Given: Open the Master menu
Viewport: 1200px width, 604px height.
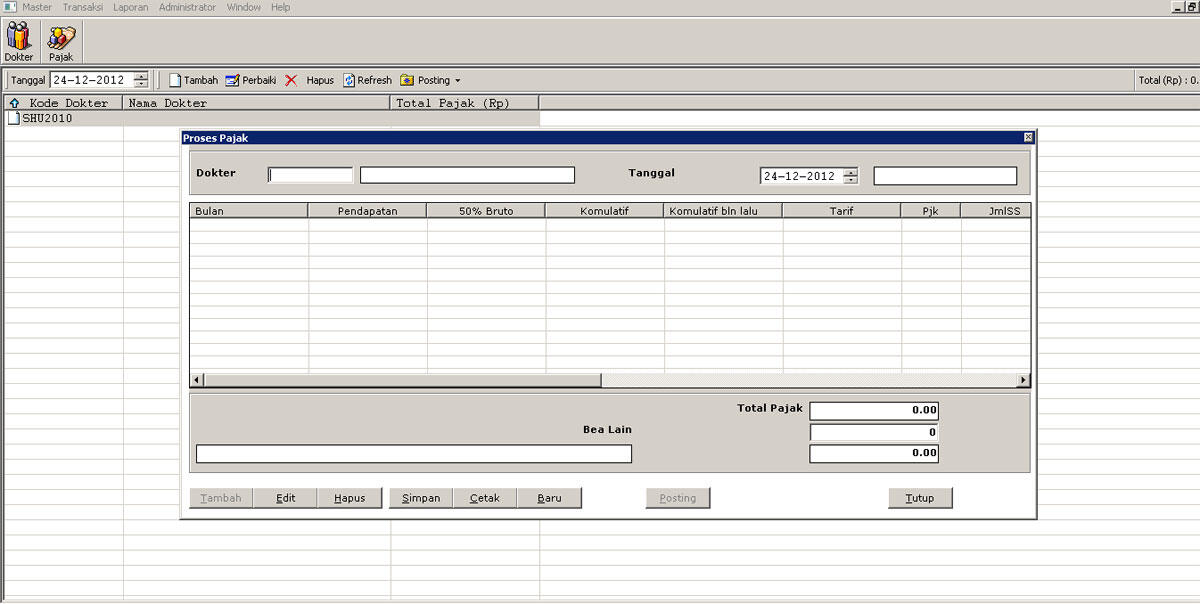Looking at the screenshot, I should pos(37,7).
